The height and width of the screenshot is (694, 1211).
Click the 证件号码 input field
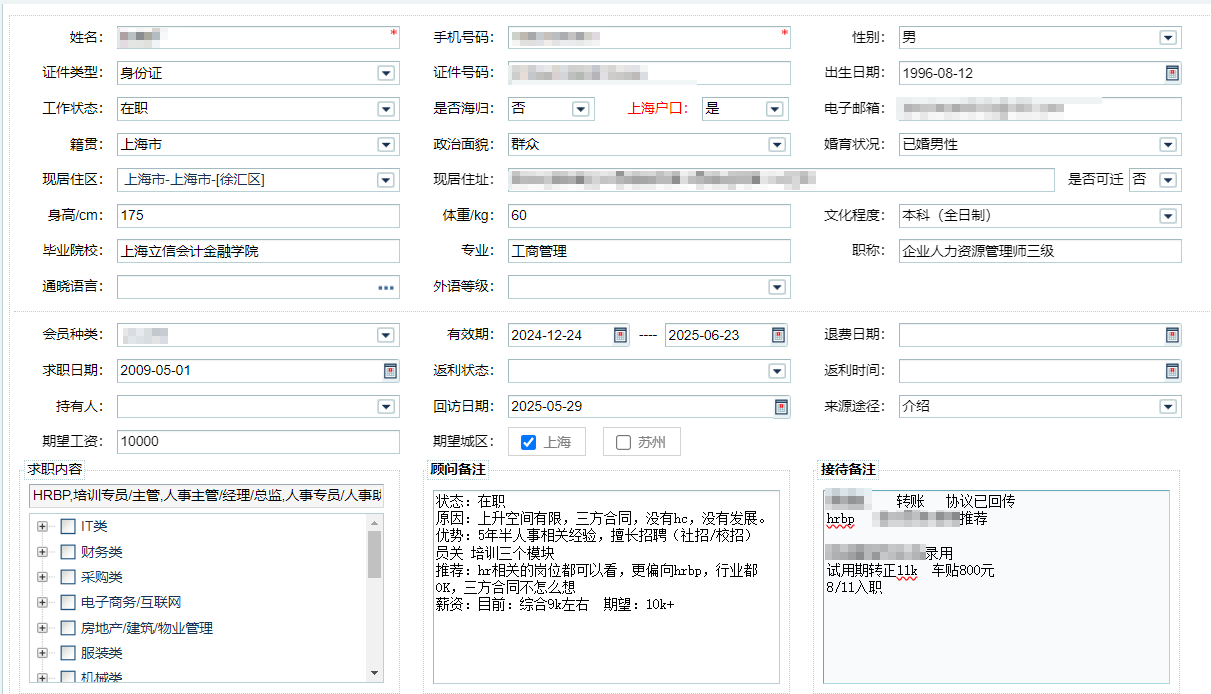coord(649,73)
